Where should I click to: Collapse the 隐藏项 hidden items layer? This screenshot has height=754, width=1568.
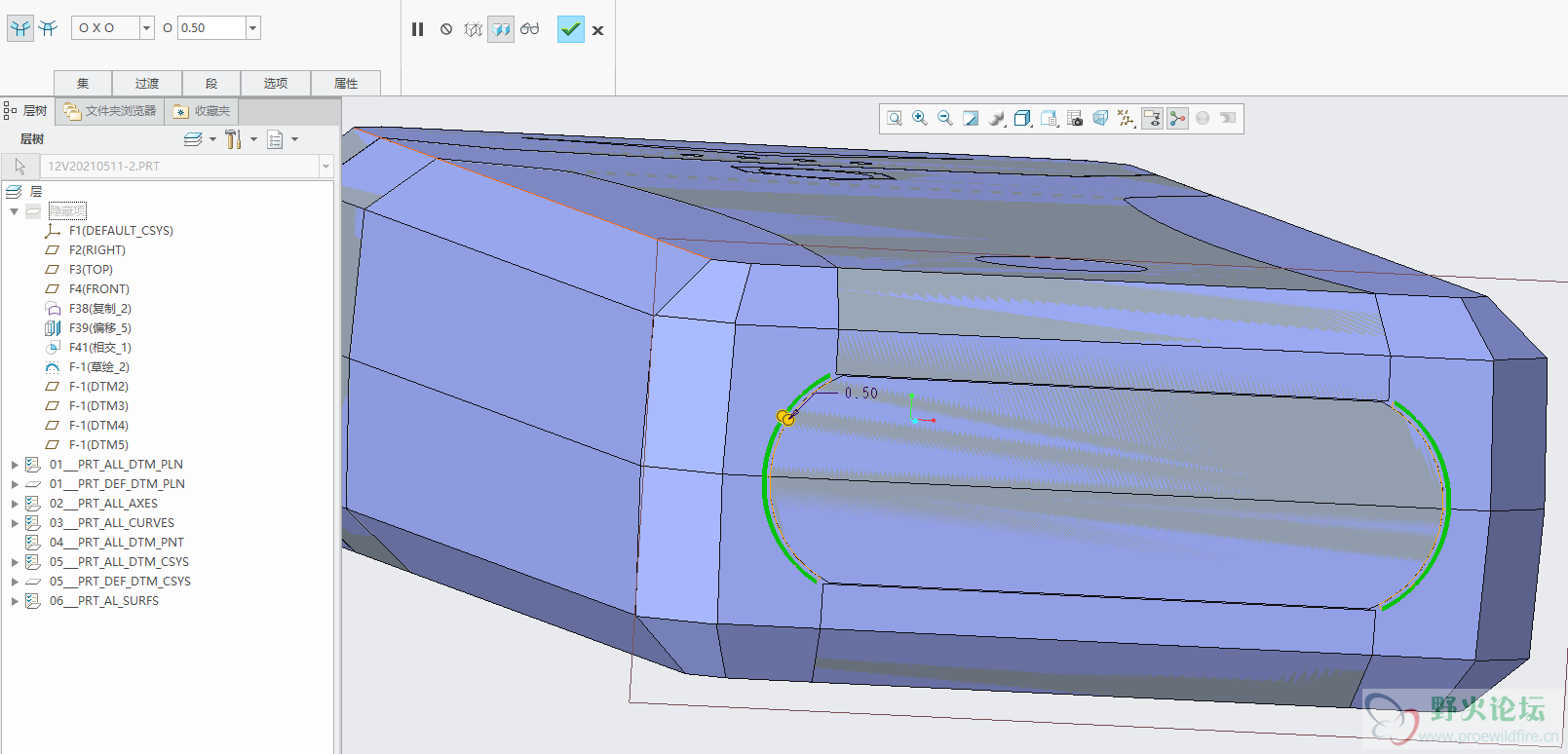15,211
